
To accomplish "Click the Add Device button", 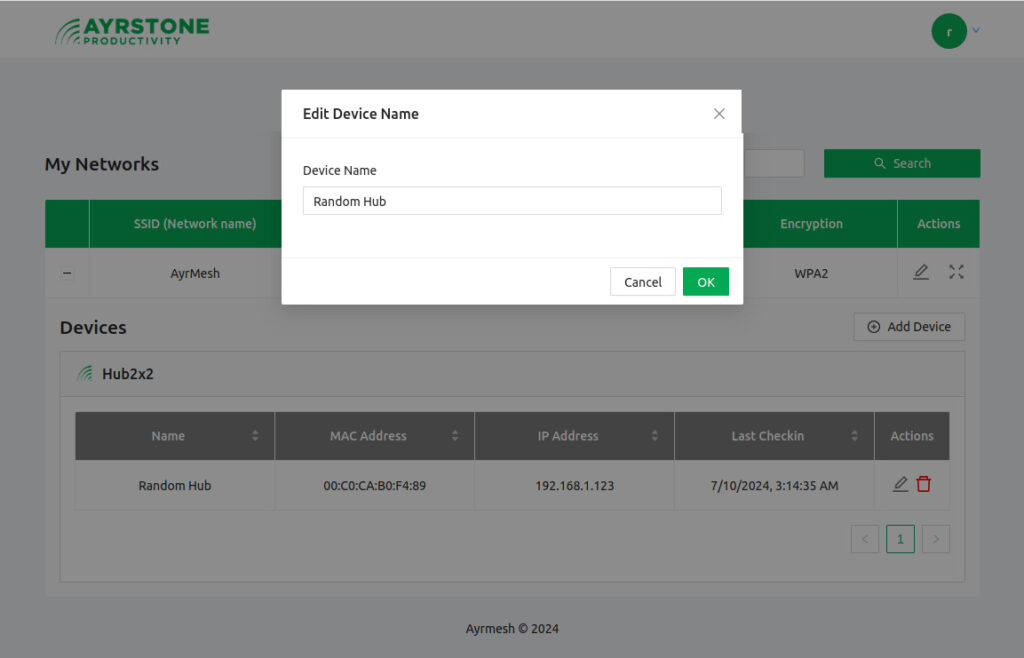I will (908, 327).
